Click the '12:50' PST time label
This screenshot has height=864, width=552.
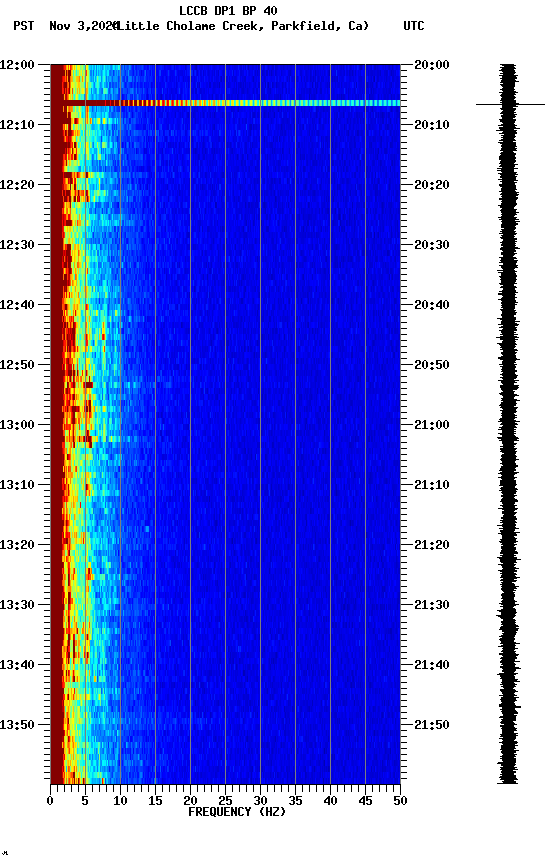click(x=17, y=365)
